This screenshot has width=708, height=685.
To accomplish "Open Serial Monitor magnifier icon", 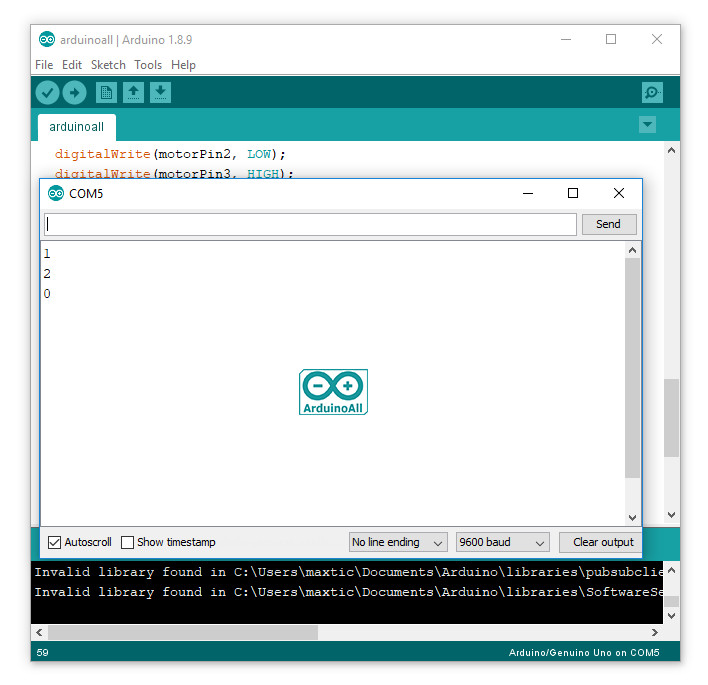I will 652,93.
